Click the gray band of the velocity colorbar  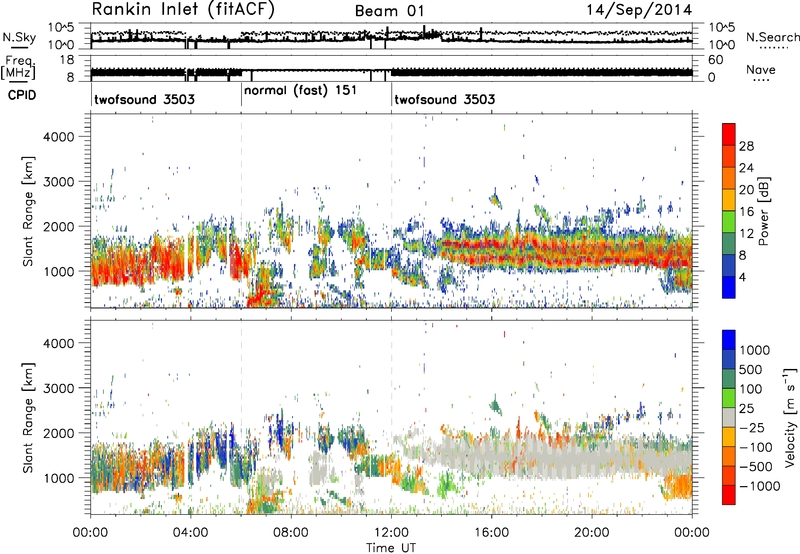729,417
